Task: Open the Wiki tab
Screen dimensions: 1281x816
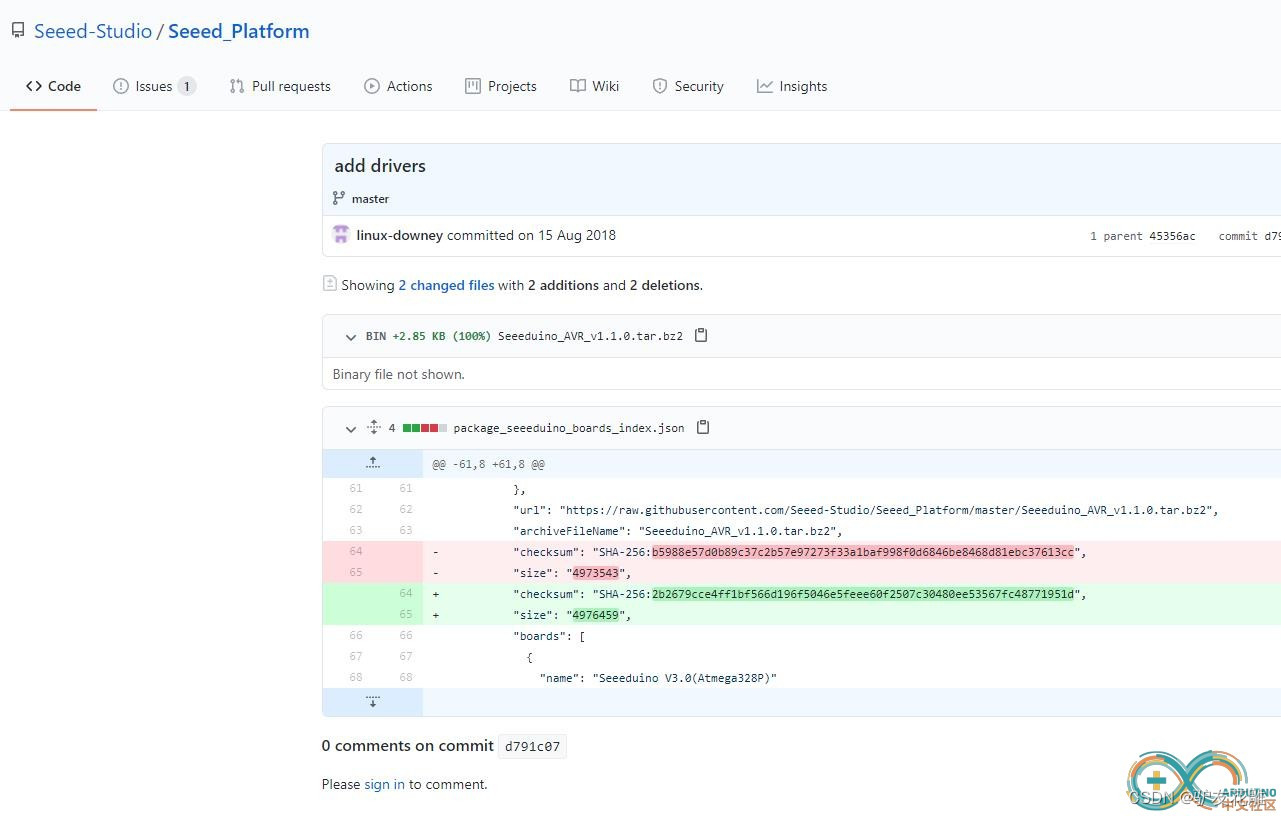Action: coord(594,86)
